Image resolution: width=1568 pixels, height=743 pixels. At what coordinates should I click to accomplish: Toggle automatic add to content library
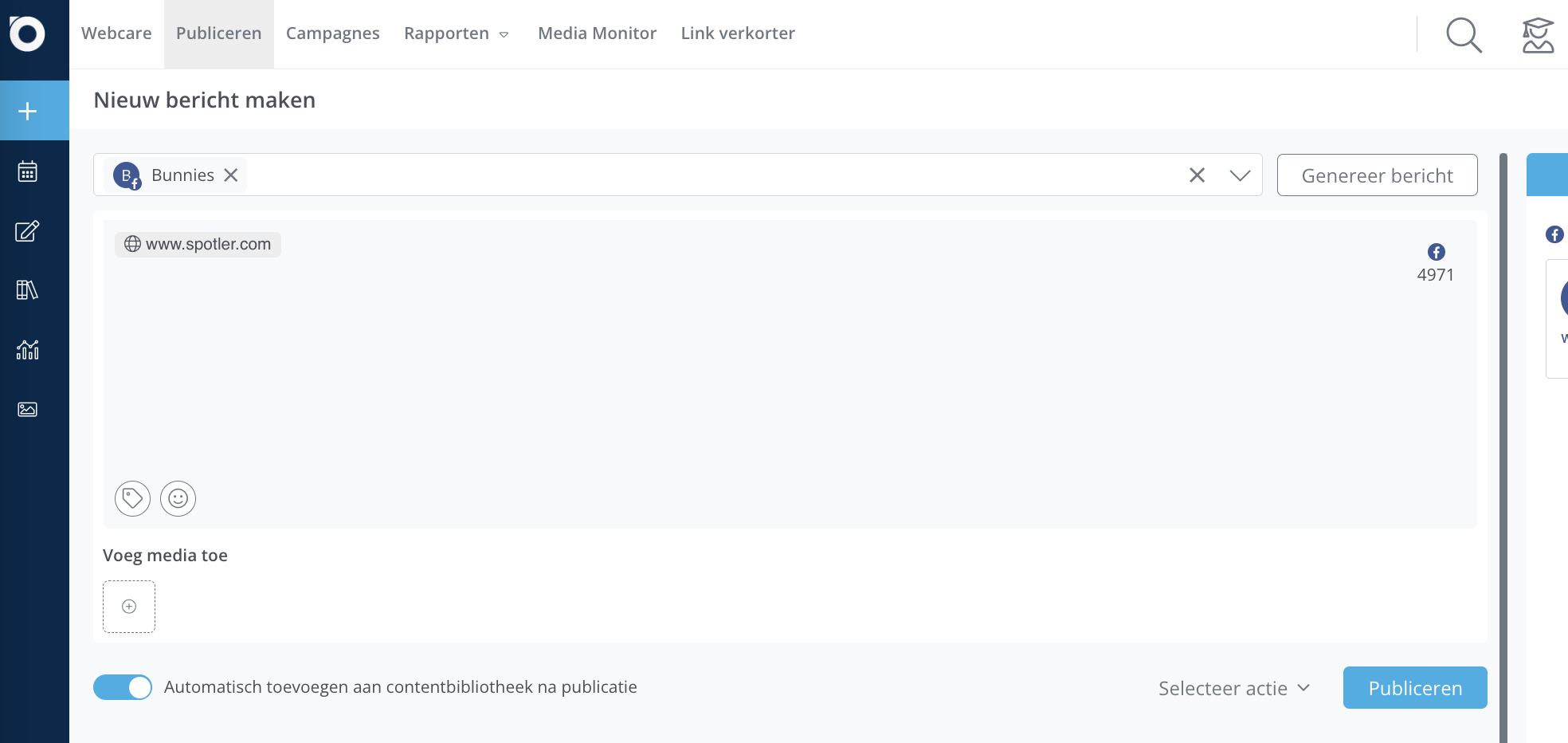pos(123,687)
